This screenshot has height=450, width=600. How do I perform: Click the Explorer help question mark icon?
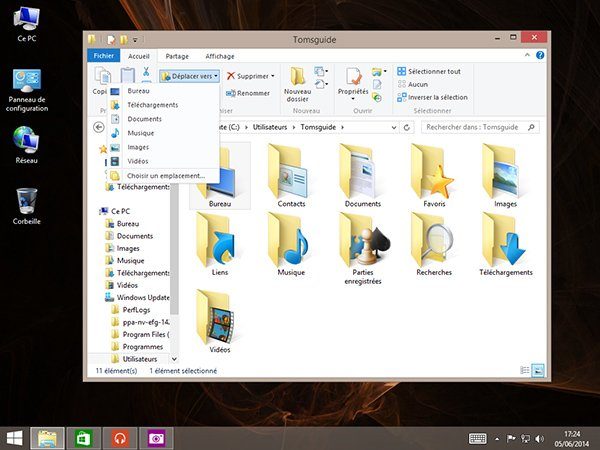coord(540,55)
